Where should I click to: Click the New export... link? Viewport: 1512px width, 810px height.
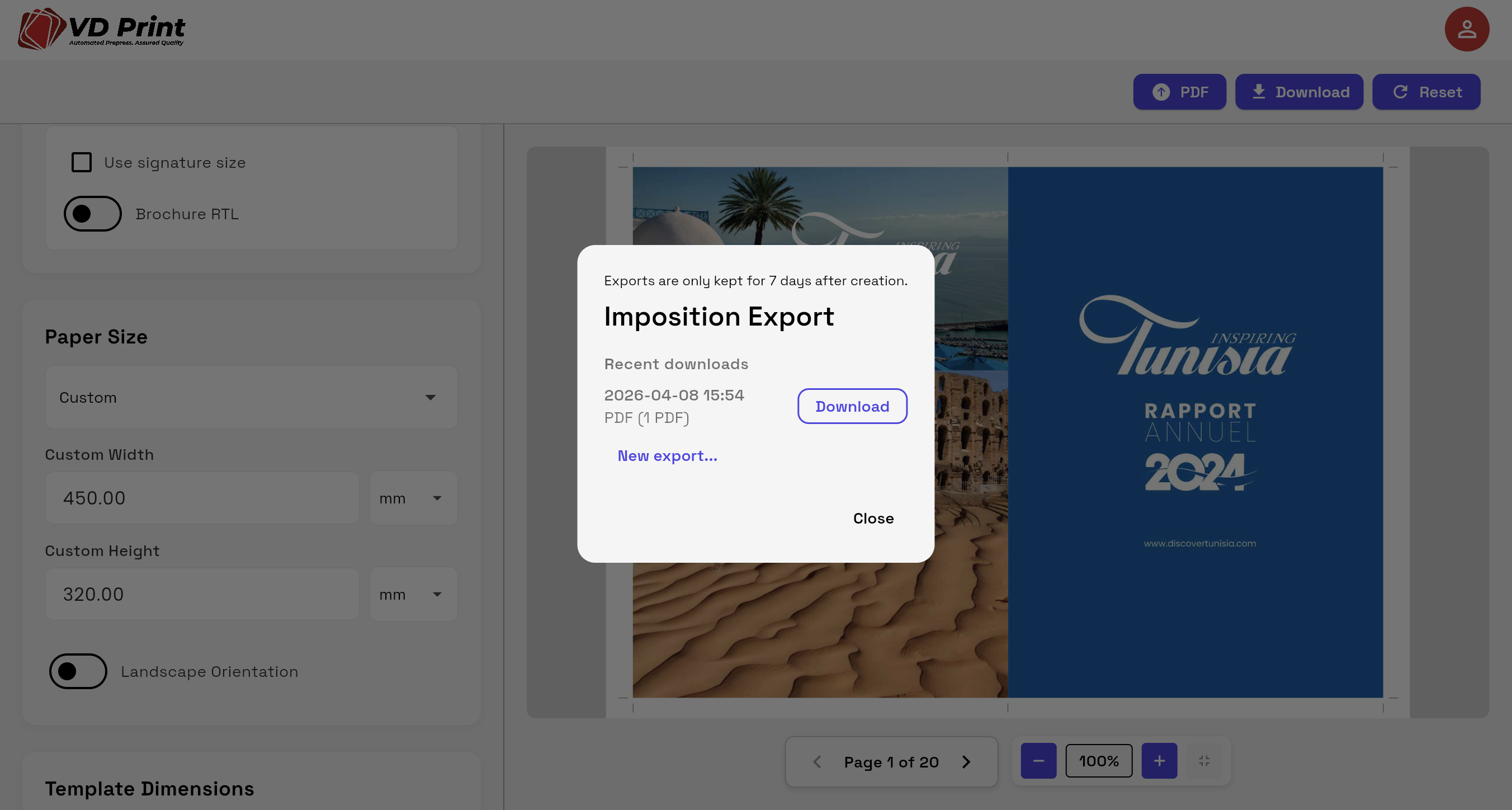coord(667,456)
